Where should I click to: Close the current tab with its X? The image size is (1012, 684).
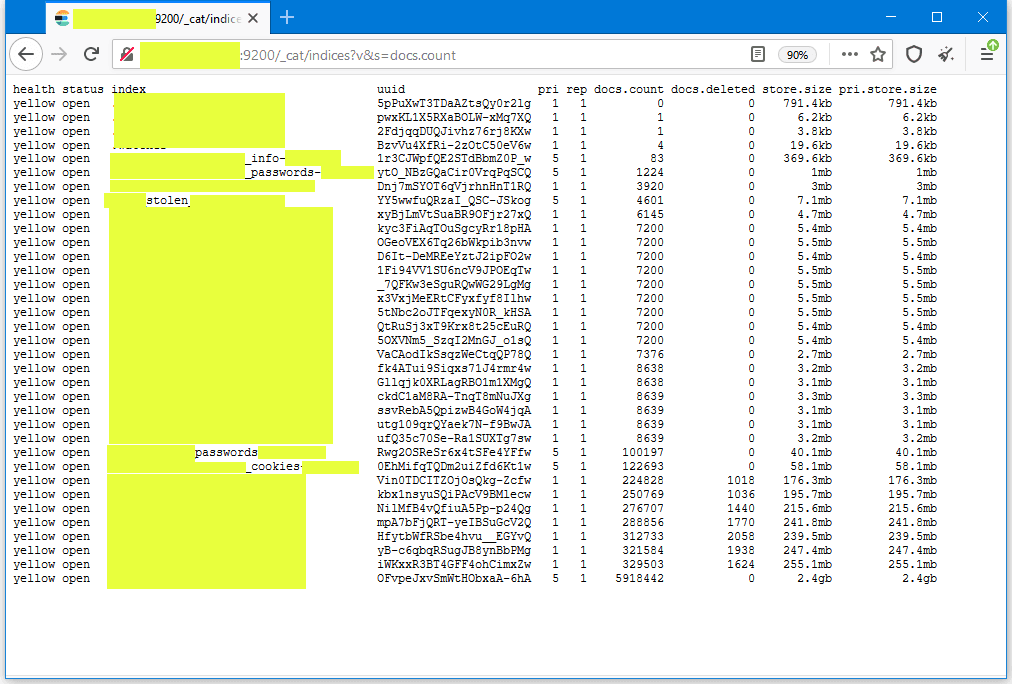253,17
